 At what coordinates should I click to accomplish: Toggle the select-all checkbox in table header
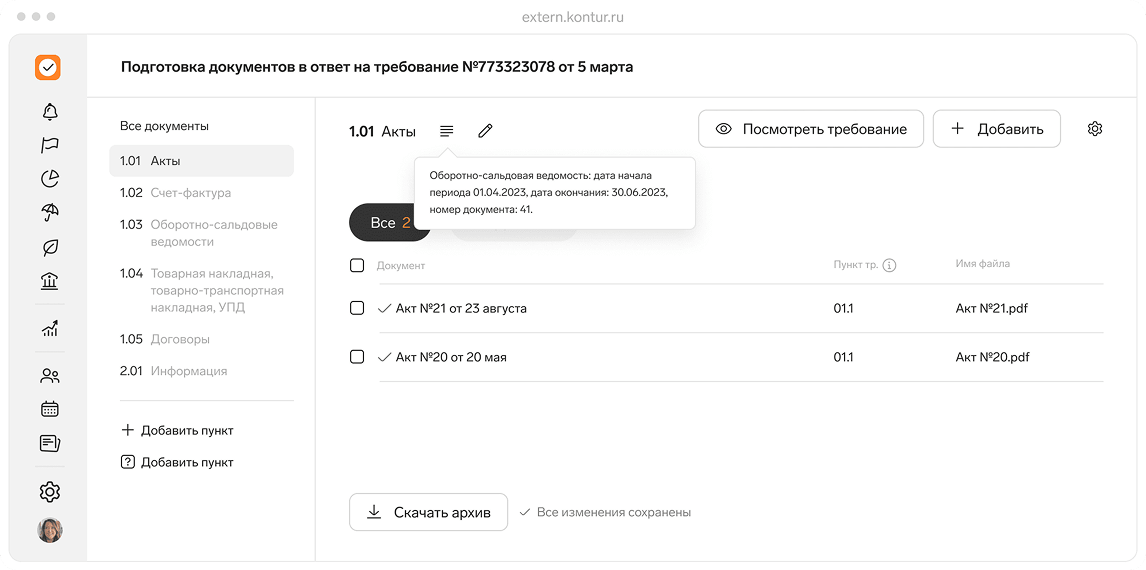357,265
